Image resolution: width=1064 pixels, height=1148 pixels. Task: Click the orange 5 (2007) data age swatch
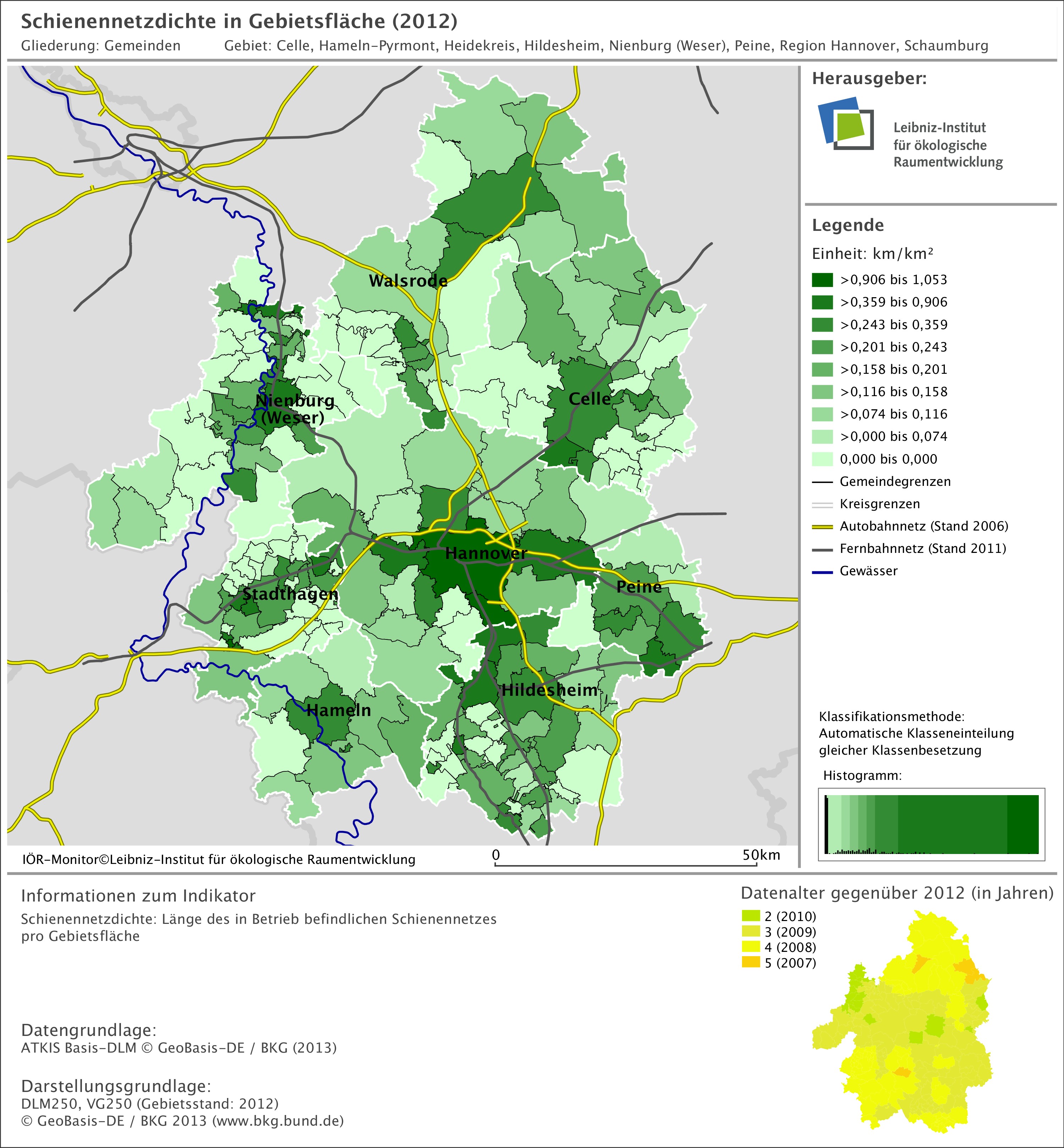[x=751, y=963]
